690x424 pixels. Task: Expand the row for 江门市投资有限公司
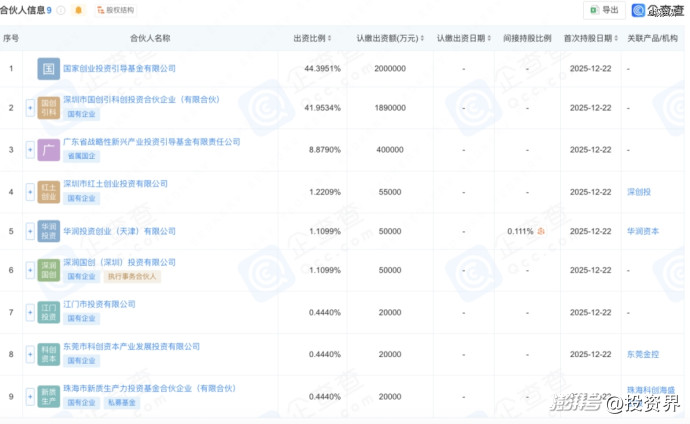(30, 312)
